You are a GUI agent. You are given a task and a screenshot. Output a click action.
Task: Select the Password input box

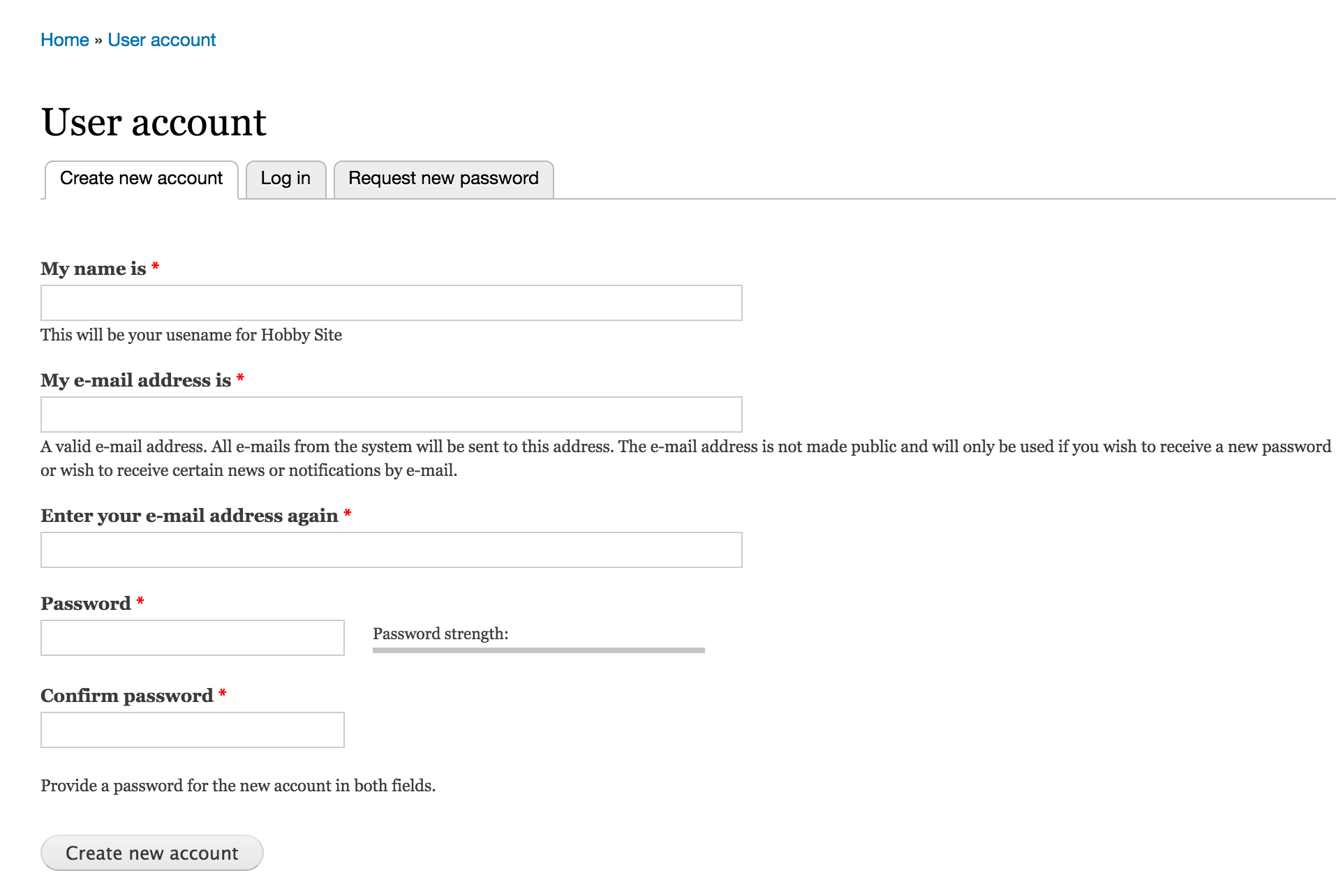[x=192, y=638]
